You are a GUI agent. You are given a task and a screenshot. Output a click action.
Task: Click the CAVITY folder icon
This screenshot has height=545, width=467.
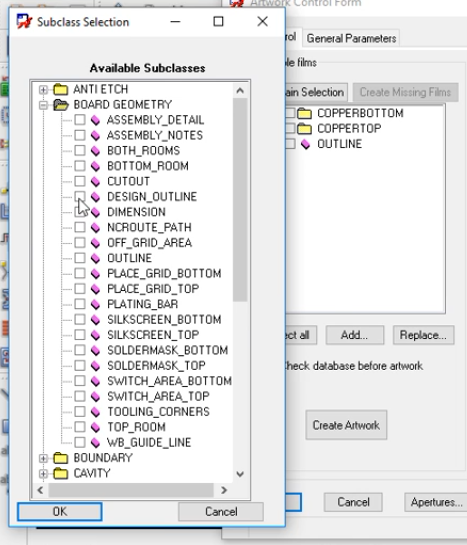[x=60, y=473]
